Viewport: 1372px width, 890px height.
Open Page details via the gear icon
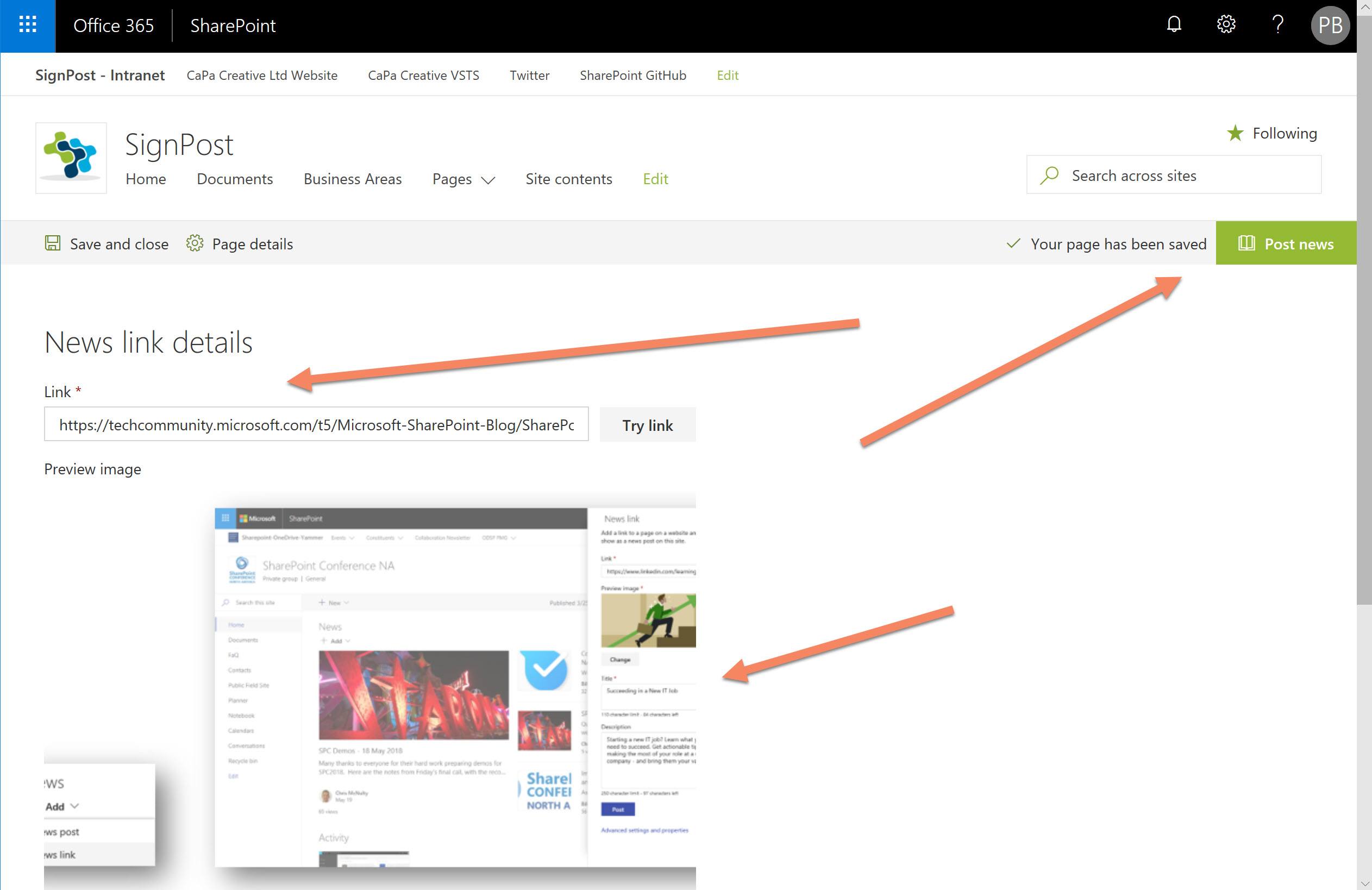(x=195, y=243)
